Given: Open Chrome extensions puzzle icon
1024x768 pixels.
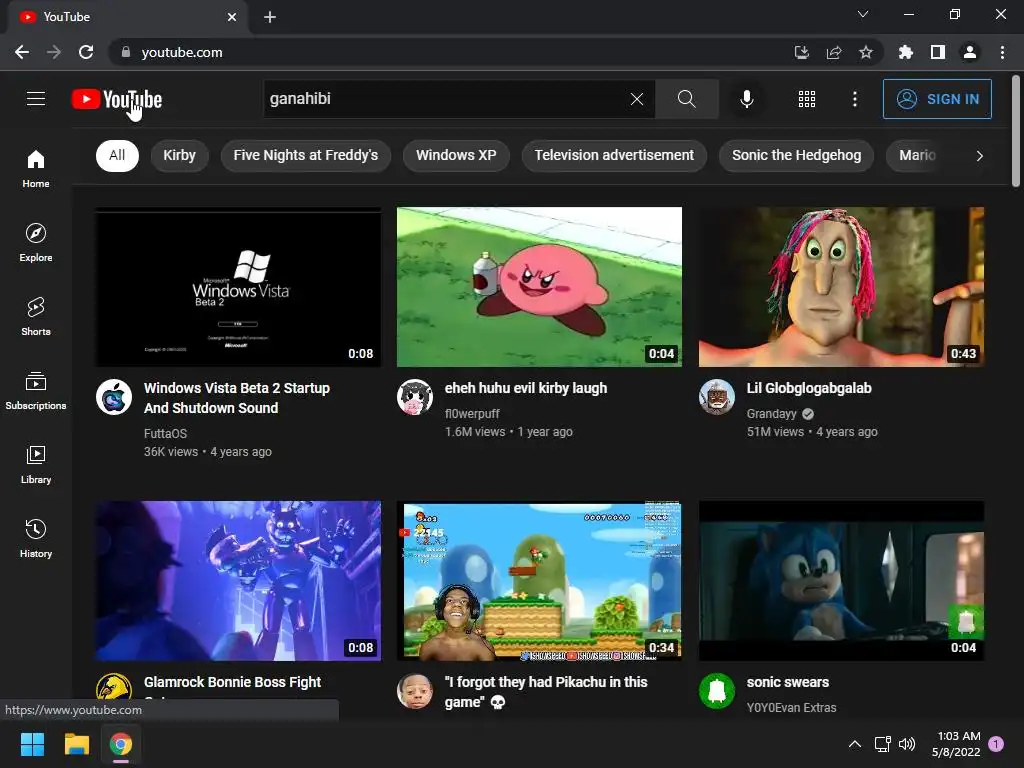Looking at the screenshot, I should coord(905,52).
